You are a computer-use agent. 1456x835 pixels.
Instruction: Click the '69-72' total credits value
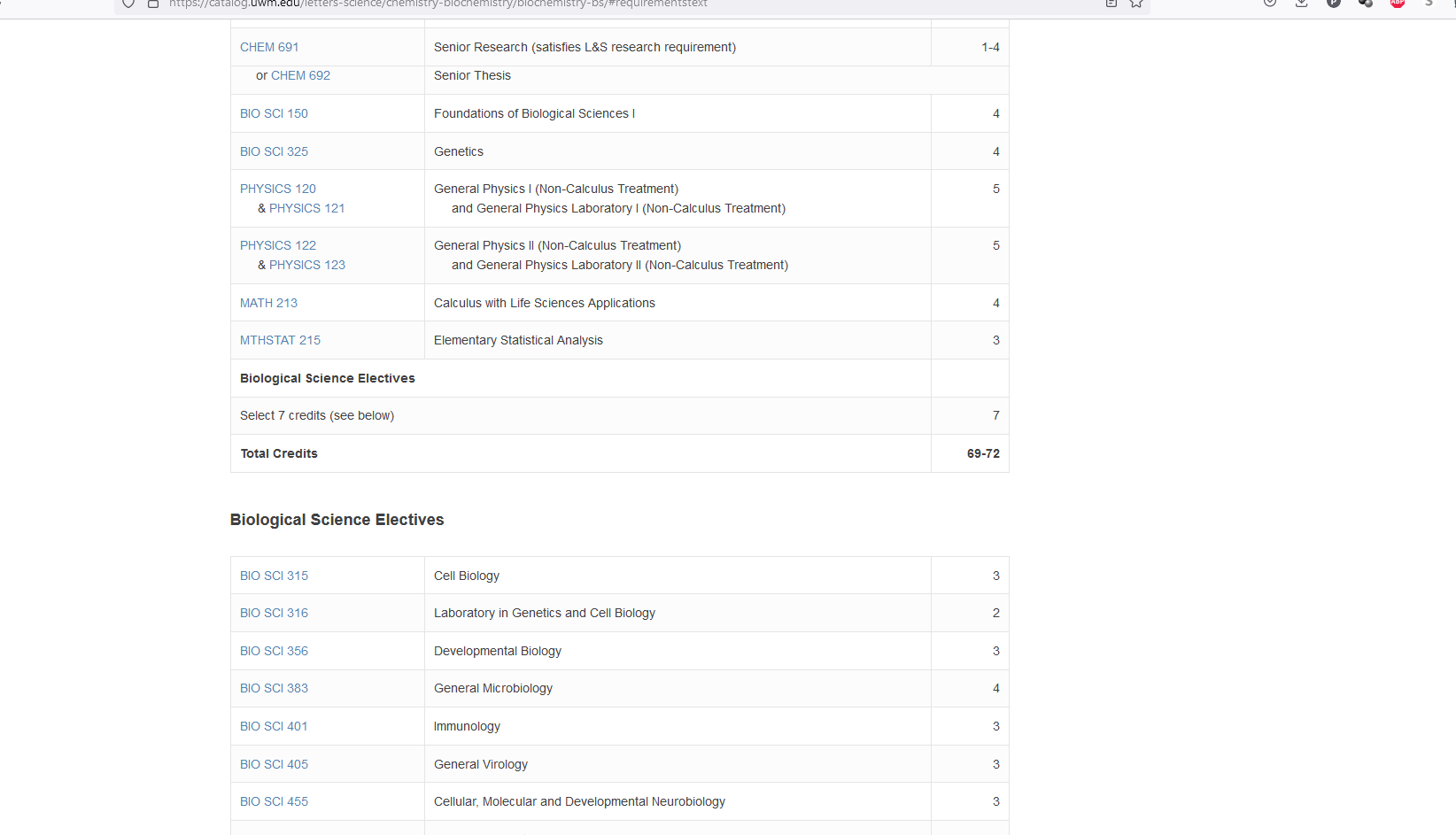click(983, 453)
